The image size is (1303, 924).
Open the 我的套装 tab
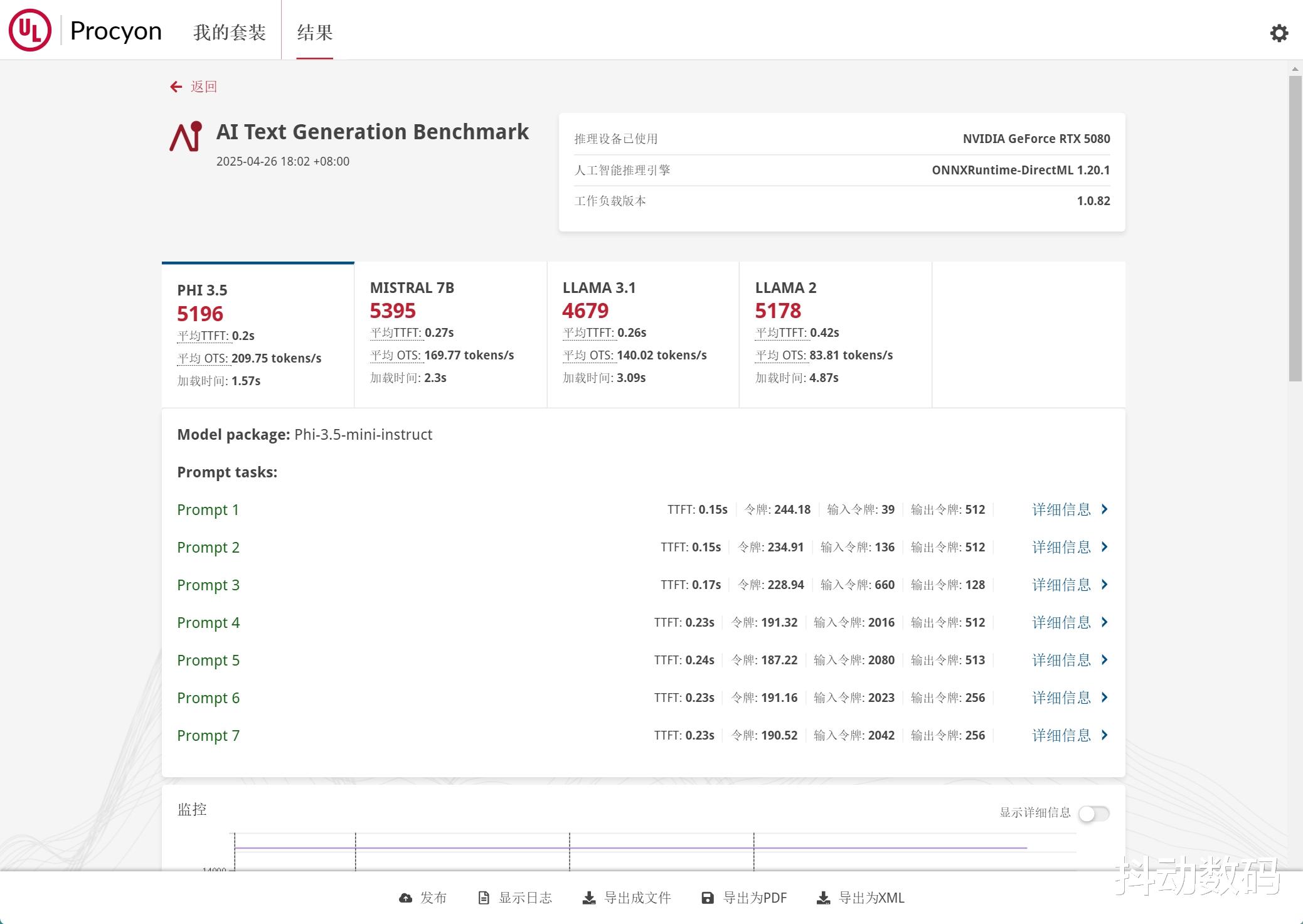[x=230, y=33]
